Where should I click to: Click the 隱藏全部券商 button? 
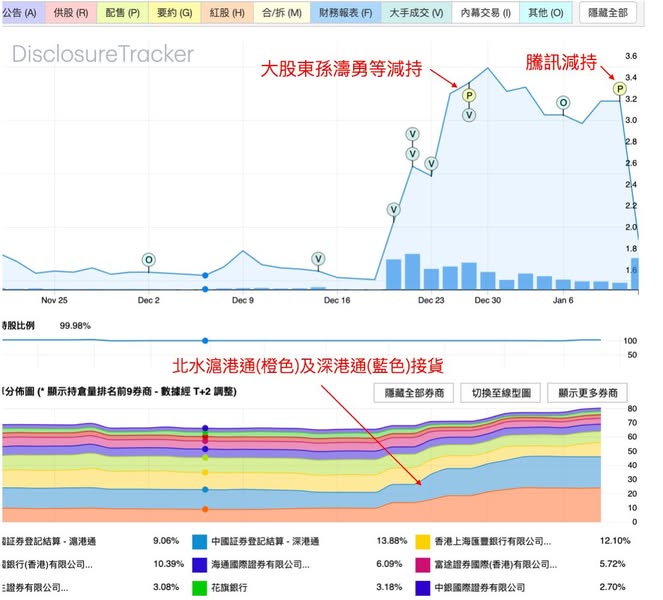pos(414,393)
